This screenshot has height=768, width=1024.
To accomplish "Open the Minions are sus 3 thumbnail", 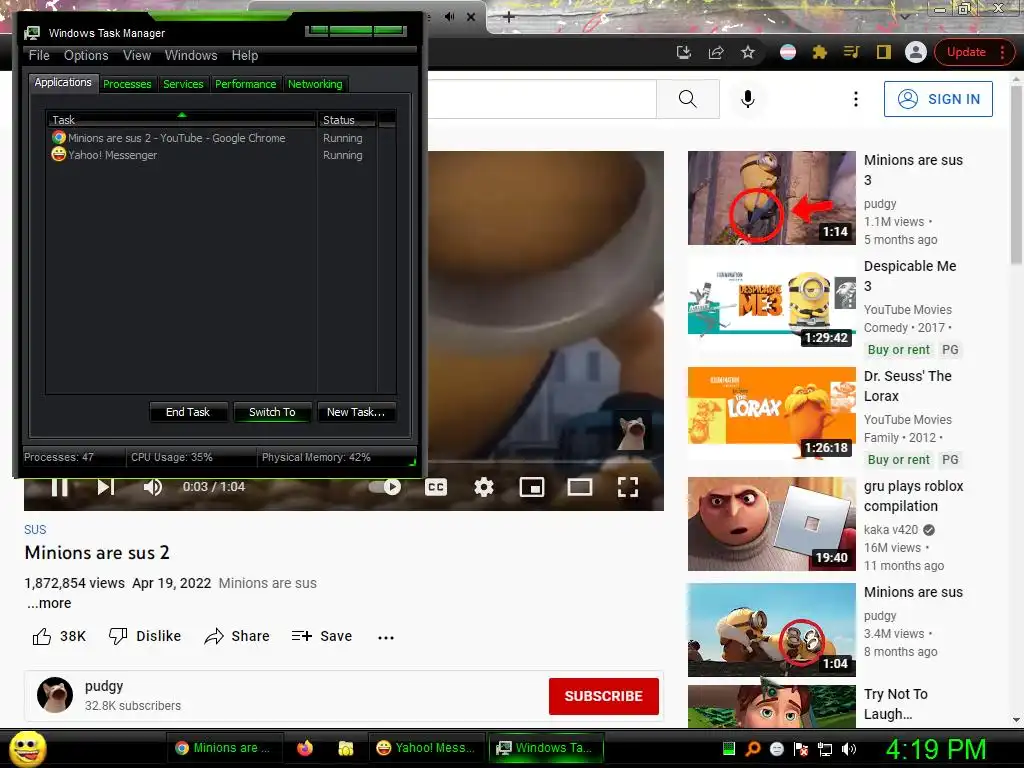I will (x=771, y=198).
